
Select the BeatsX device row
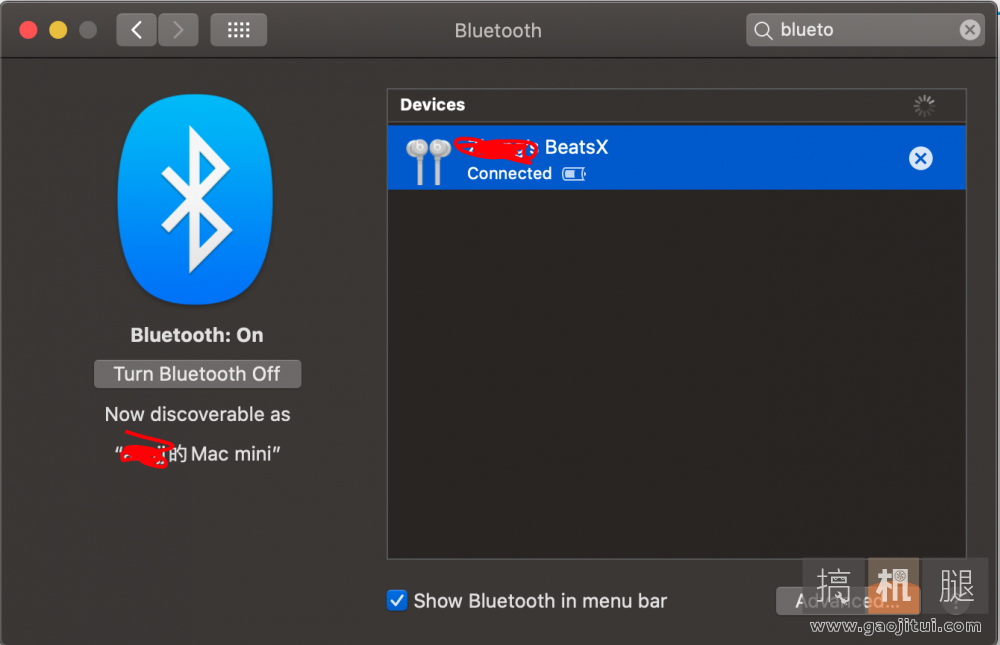point(677,158)
